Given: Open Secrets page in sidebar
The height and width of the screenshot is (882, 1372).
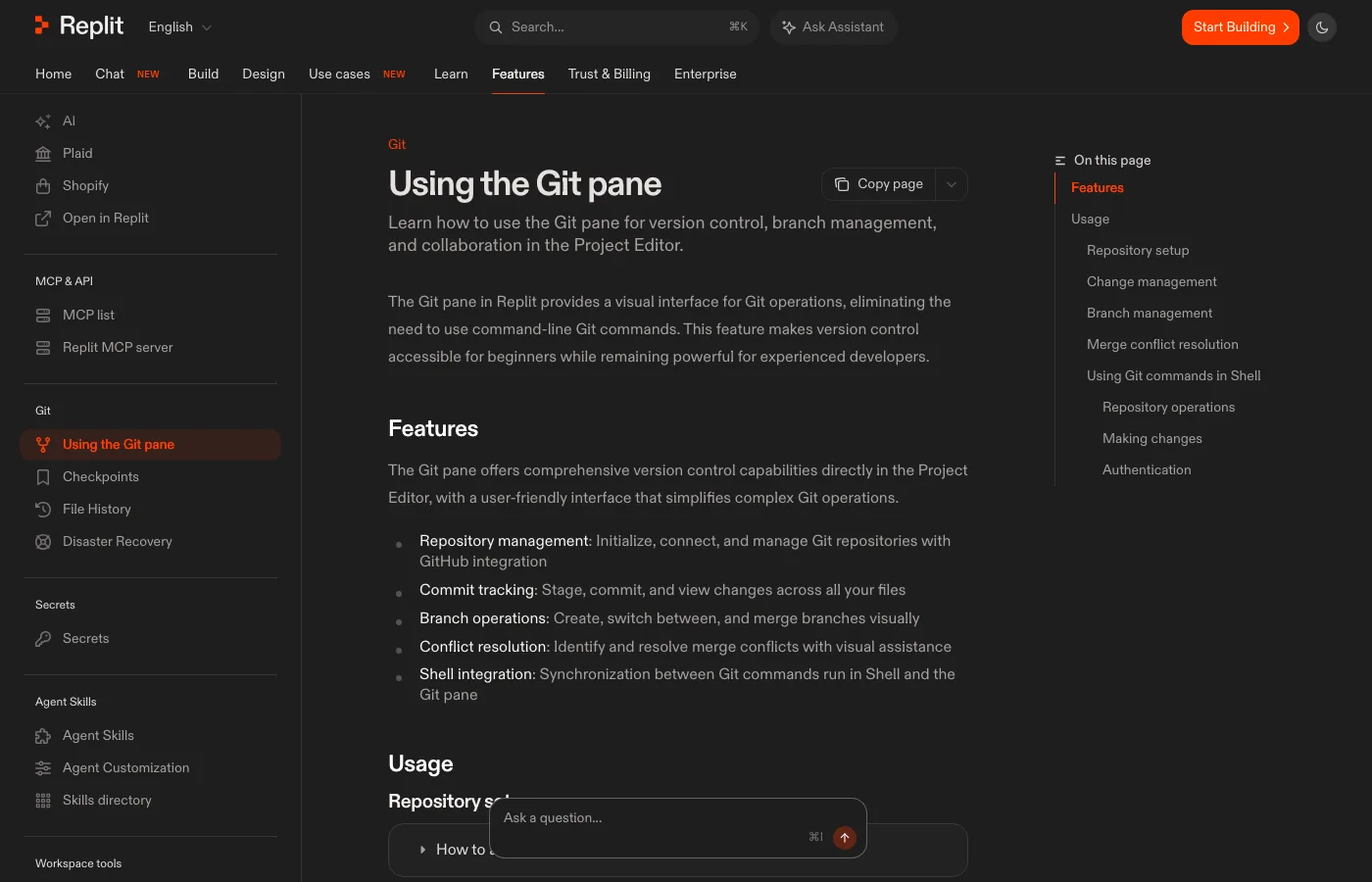Looking at the screenshot, I should tap(150, 638).
